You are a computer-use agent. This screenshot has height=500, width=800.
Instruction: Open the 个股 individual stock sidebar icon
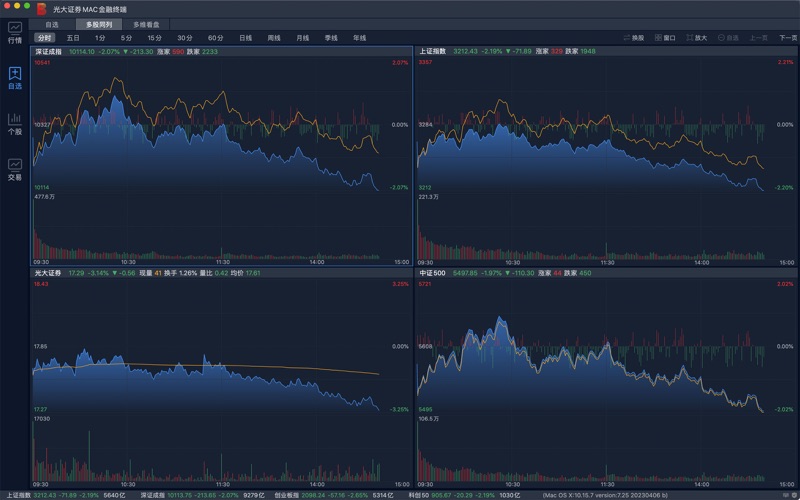pos(14,124)
